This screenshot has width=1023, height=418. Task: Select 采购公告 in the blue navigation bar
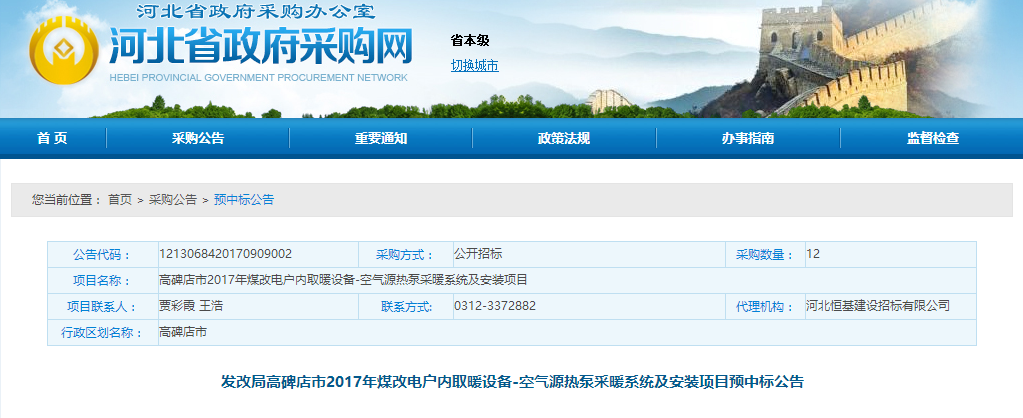coord(198,138)
